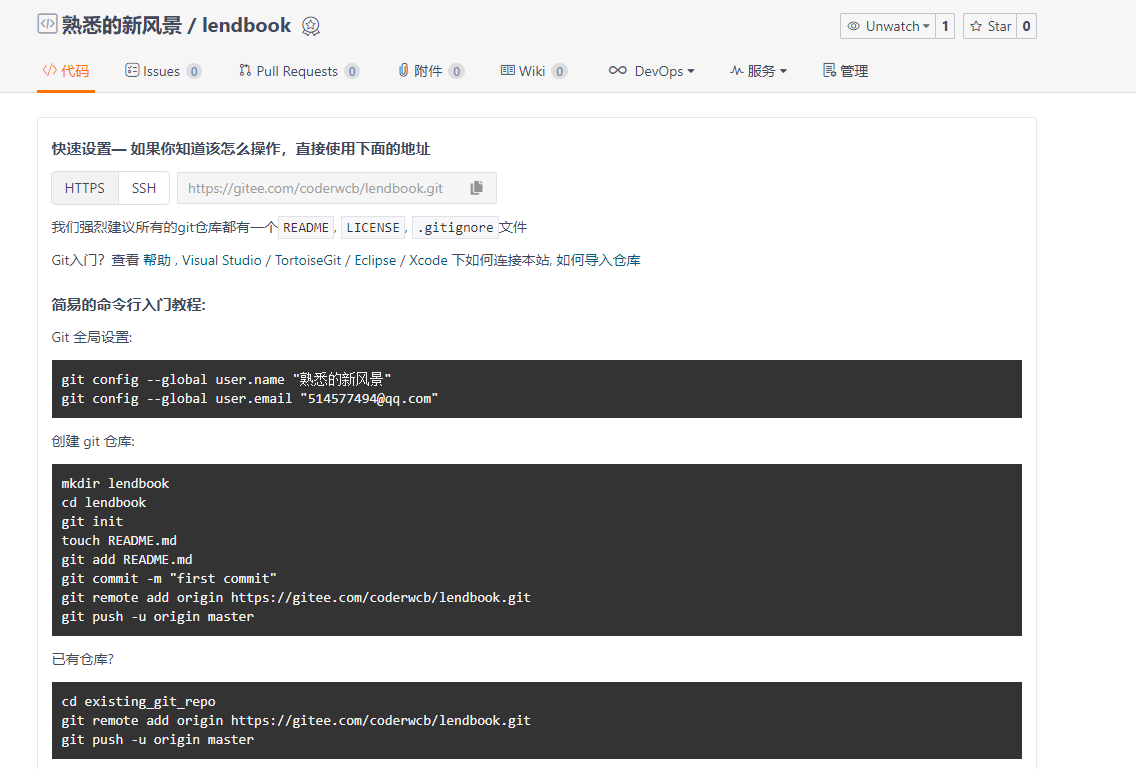The width and height of the screenshot is (1136, 769).
Task: Open the 如何导入仓库 link
Action: 598,260
